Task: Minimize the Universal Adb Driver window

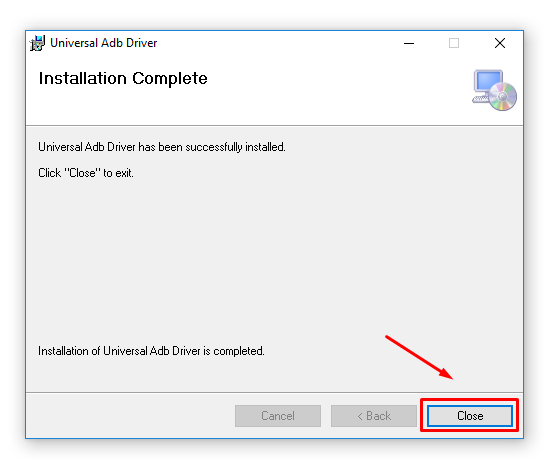Action: click(x=409, y=43)
